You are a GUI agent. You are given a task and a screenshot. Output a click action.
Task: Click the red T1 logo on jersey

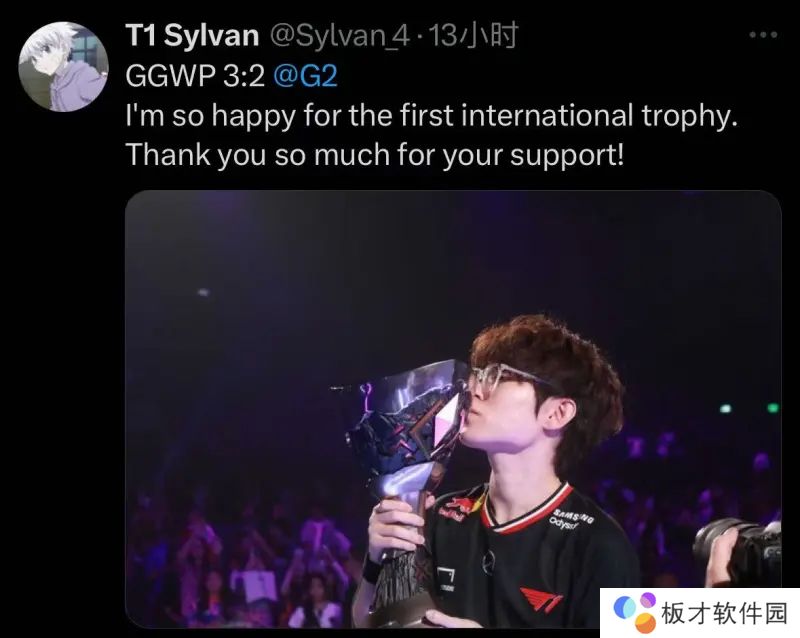pos(541,600)
